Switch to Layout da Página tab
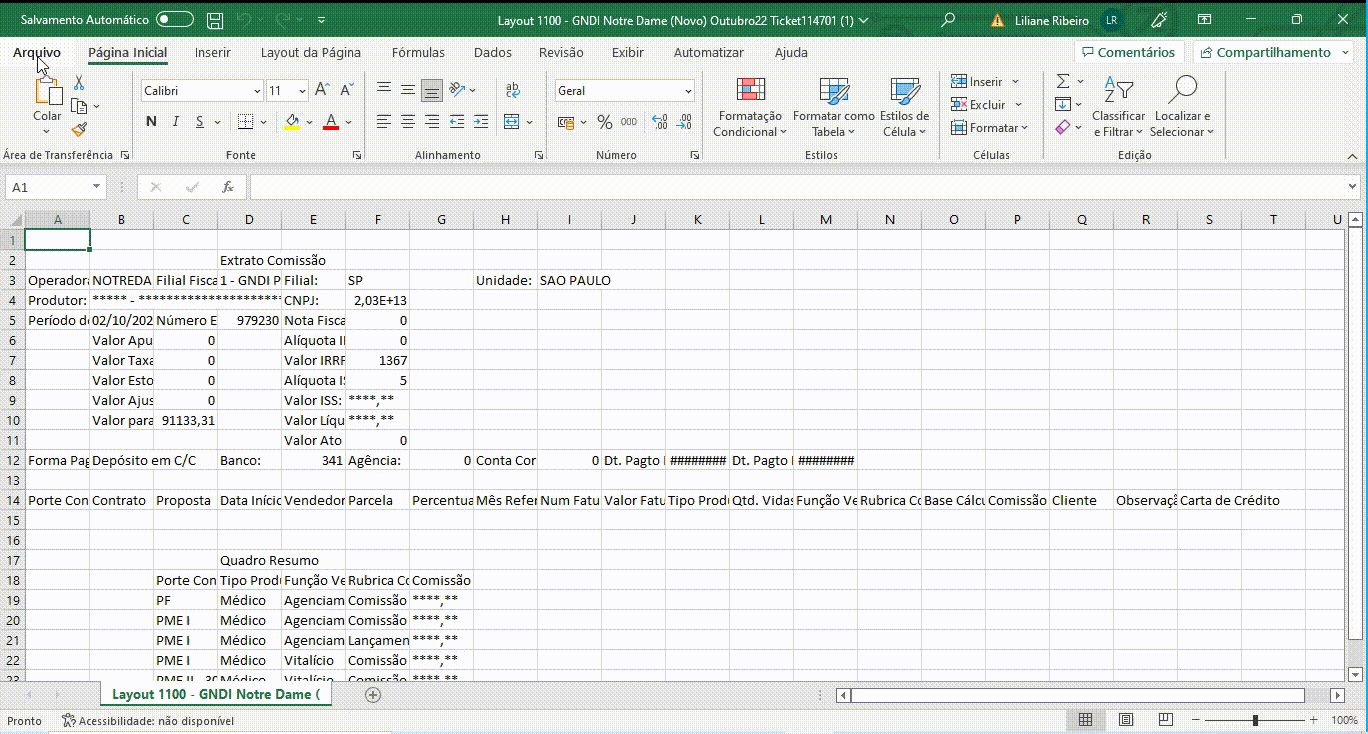 click(x=311, y=52)
